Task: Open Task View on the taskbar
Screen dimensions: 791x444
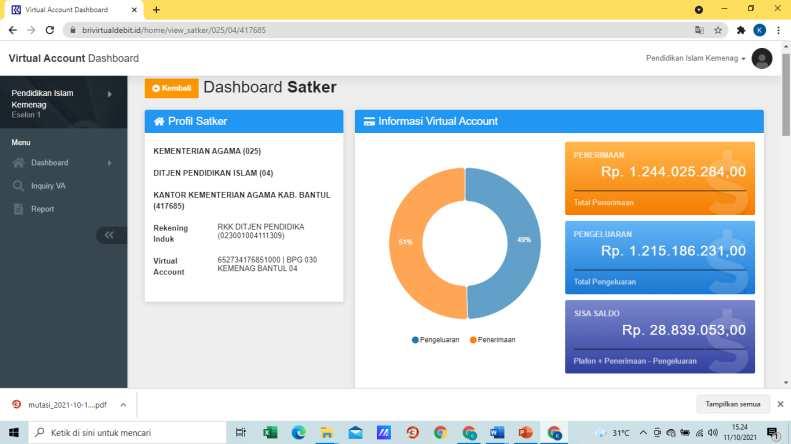Action: [x=241, y=432]
